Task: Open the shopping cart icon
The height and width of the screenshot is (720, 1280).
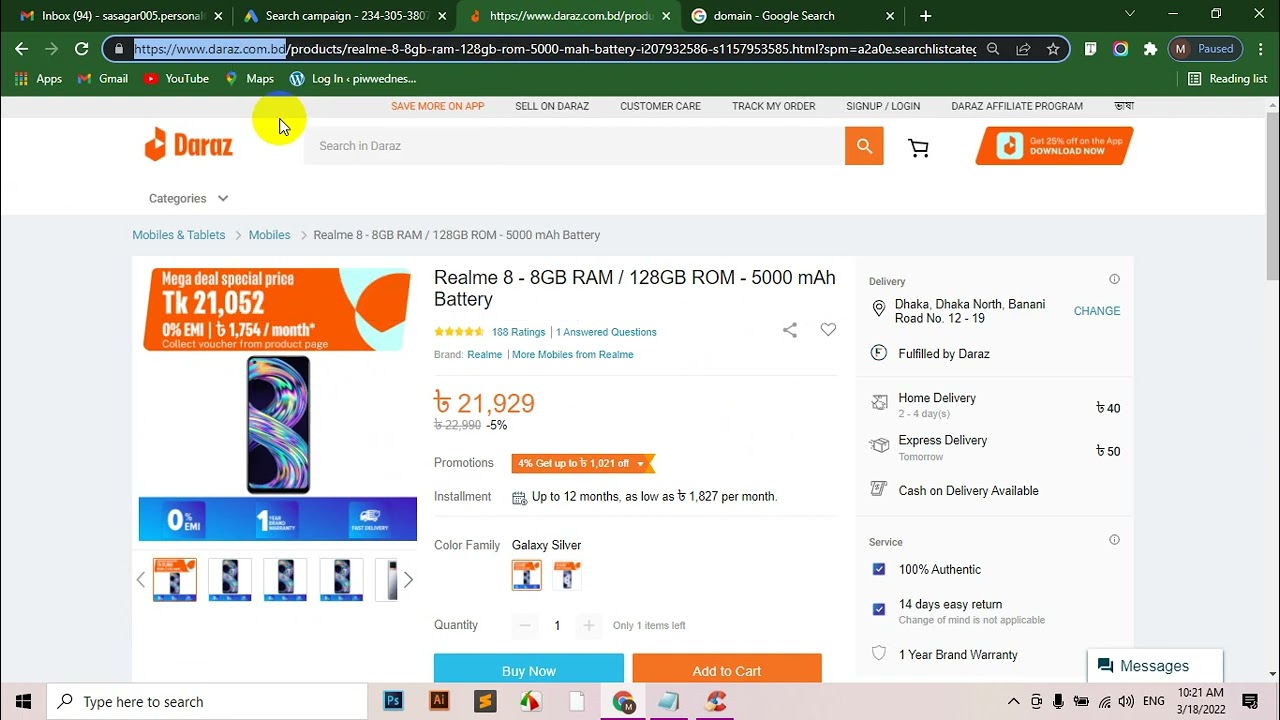Action: click(918, 148)
